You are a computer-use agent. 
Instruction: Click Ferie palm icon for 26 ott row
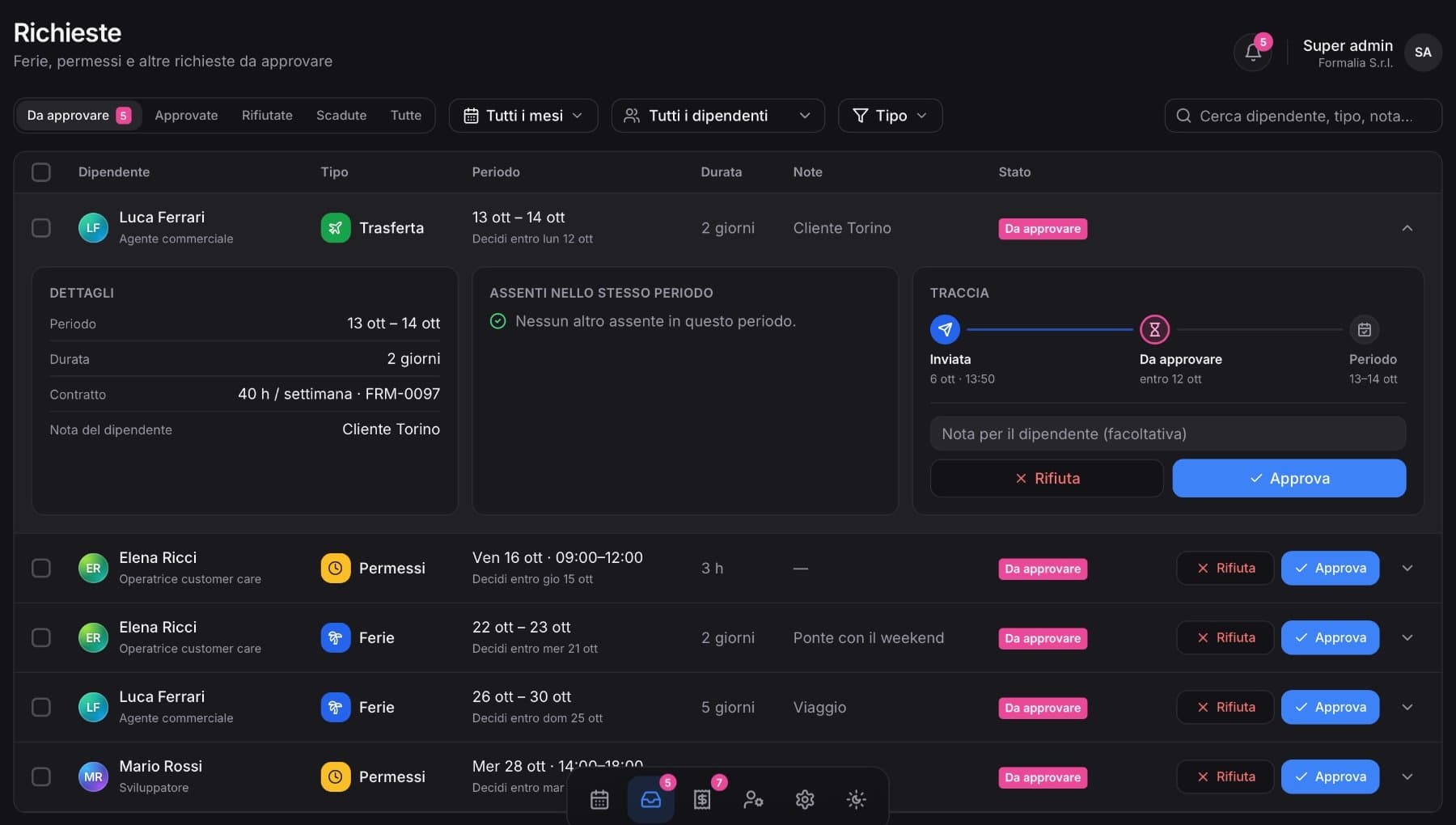(x=336, y=707)
